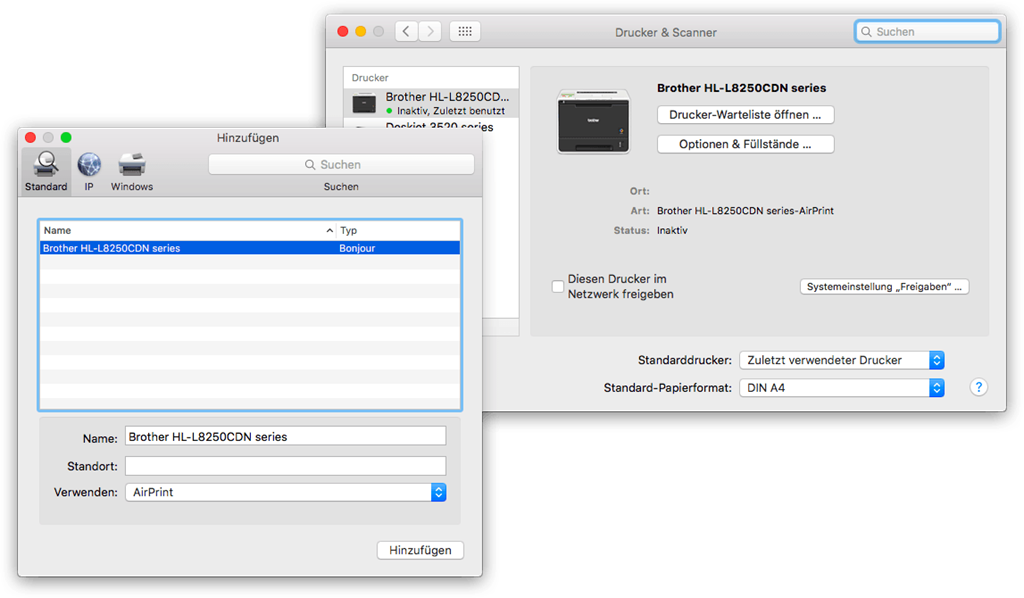Sort the list by Typ column header

pos(397,230)
